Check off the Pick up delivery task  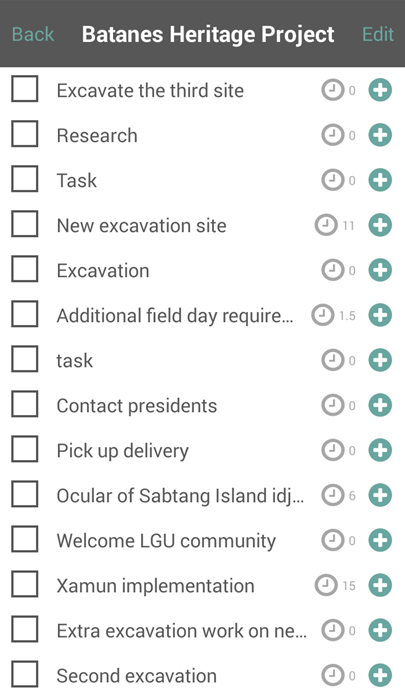point(25,449)
